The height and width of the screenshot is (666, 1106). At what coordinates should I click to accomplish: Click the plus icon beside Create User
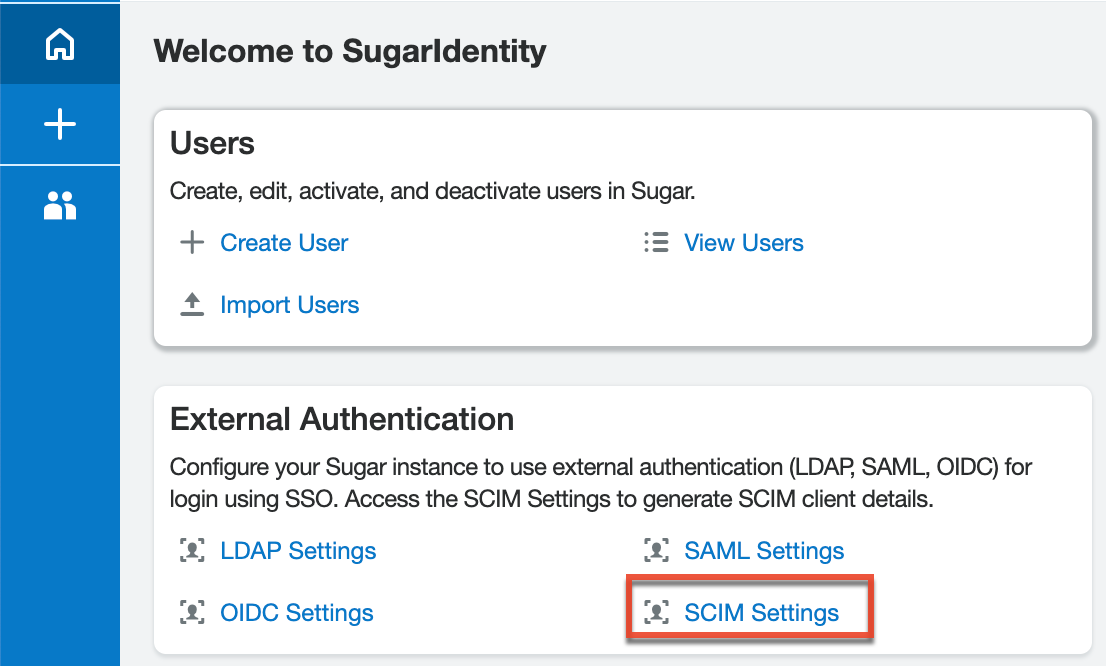191,242
